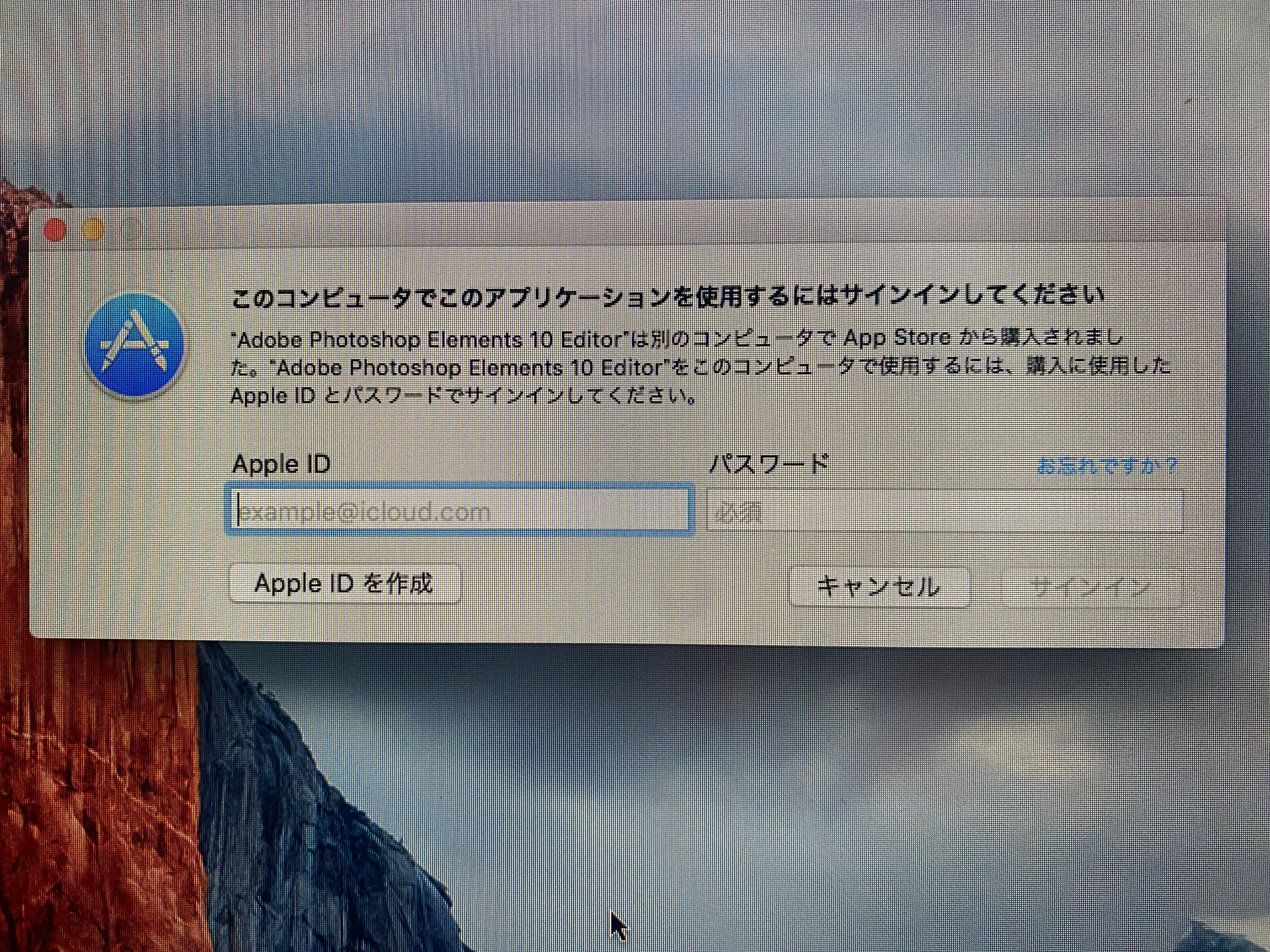Click the 必須 placeholder in password box
This screenshot has height=952, width=1270.
coord(740,513)
